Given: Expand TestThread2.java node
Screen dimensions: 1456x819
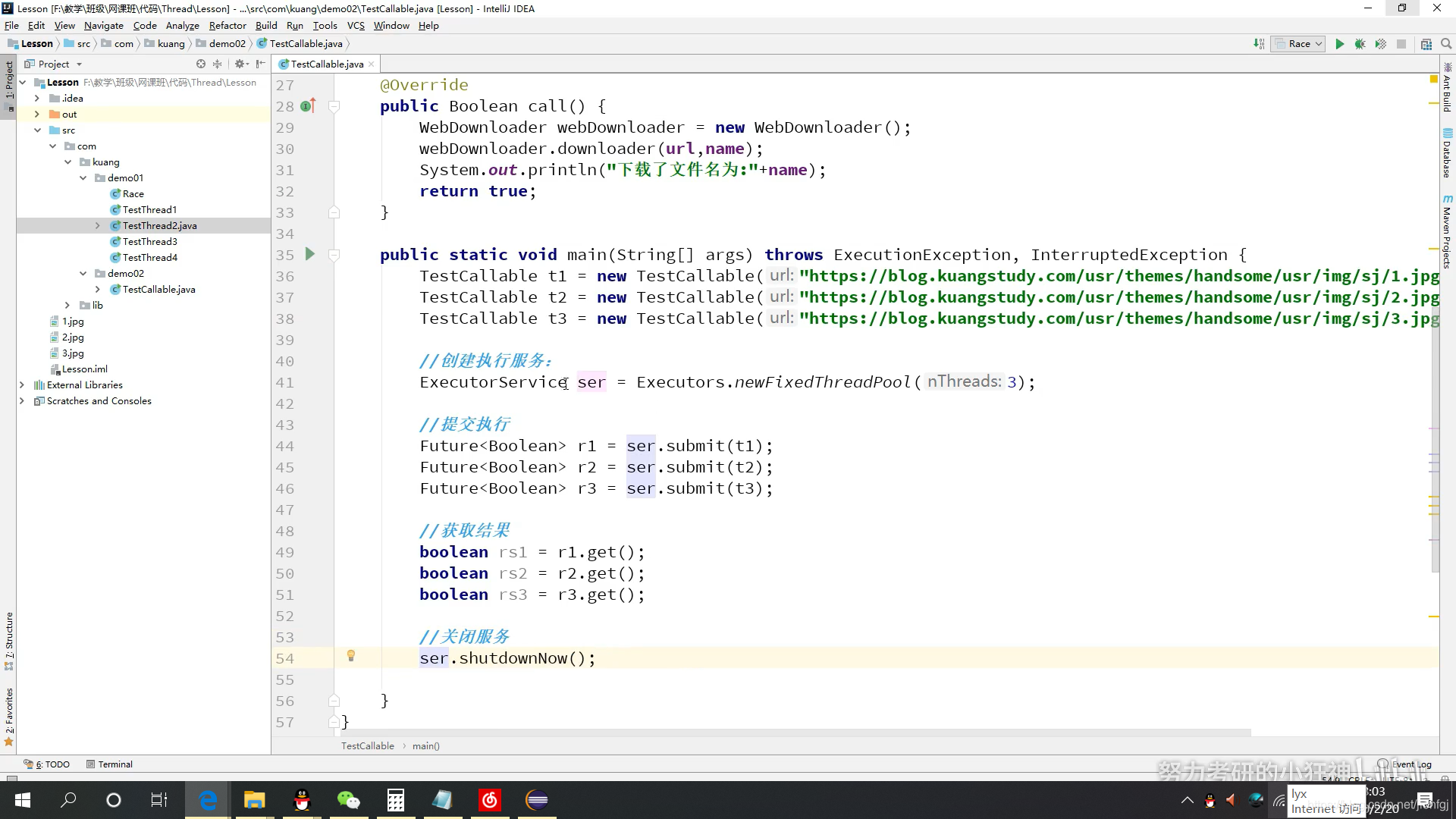Looking at the screenshot, I should (x=98, y=226).
